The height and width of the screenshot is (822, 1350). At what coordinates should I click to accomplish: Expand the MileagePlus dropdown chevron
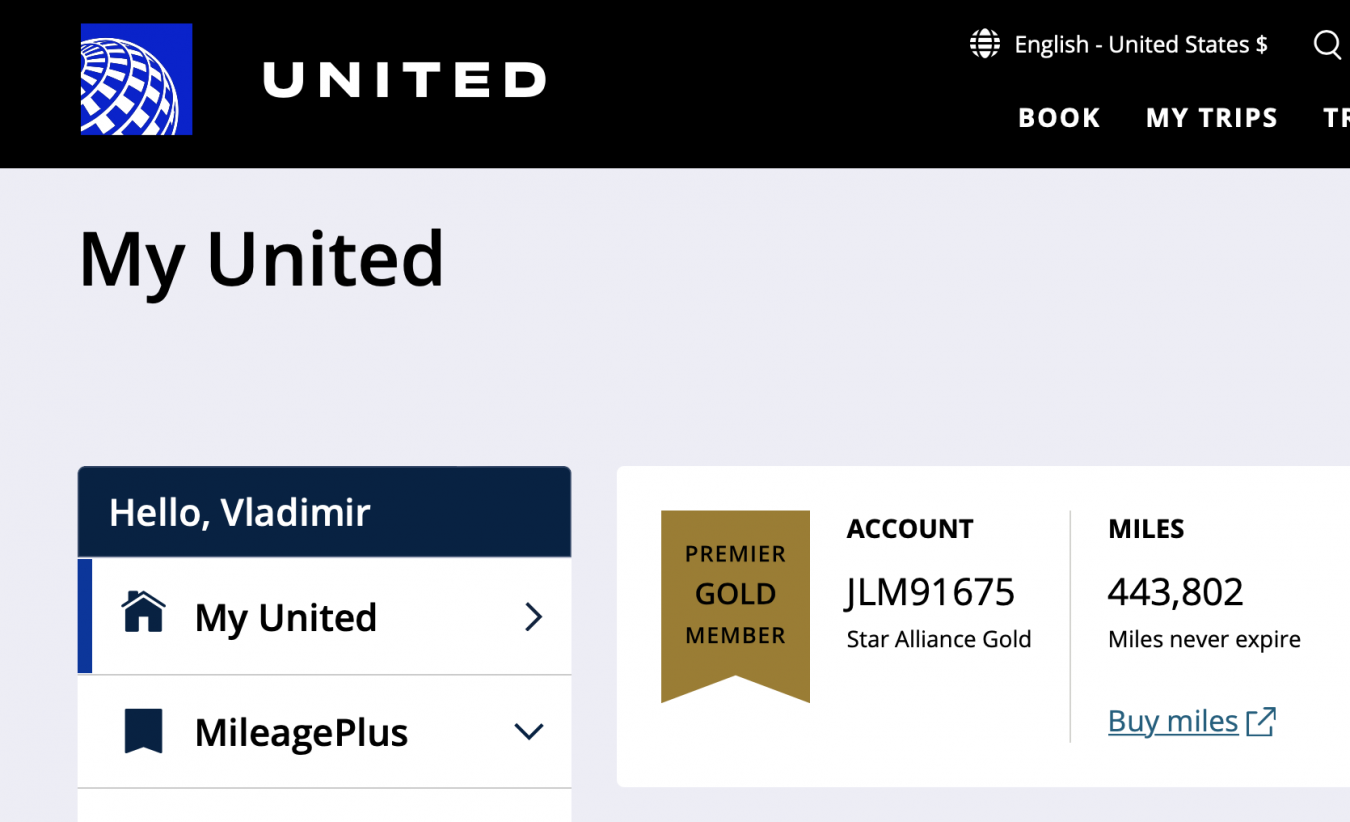tap(529, 732)
